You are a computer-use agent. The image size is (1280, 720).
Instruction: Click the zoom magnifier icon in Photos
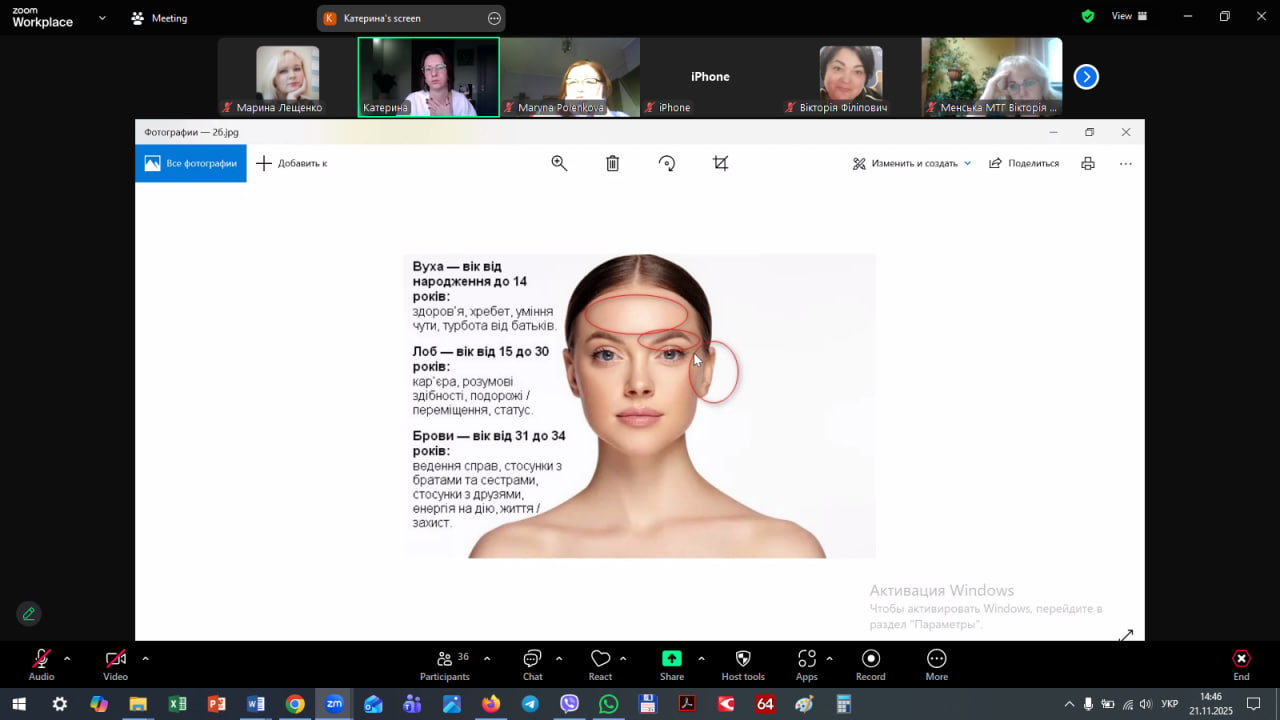pyautogui.click(x=559, y=163)
